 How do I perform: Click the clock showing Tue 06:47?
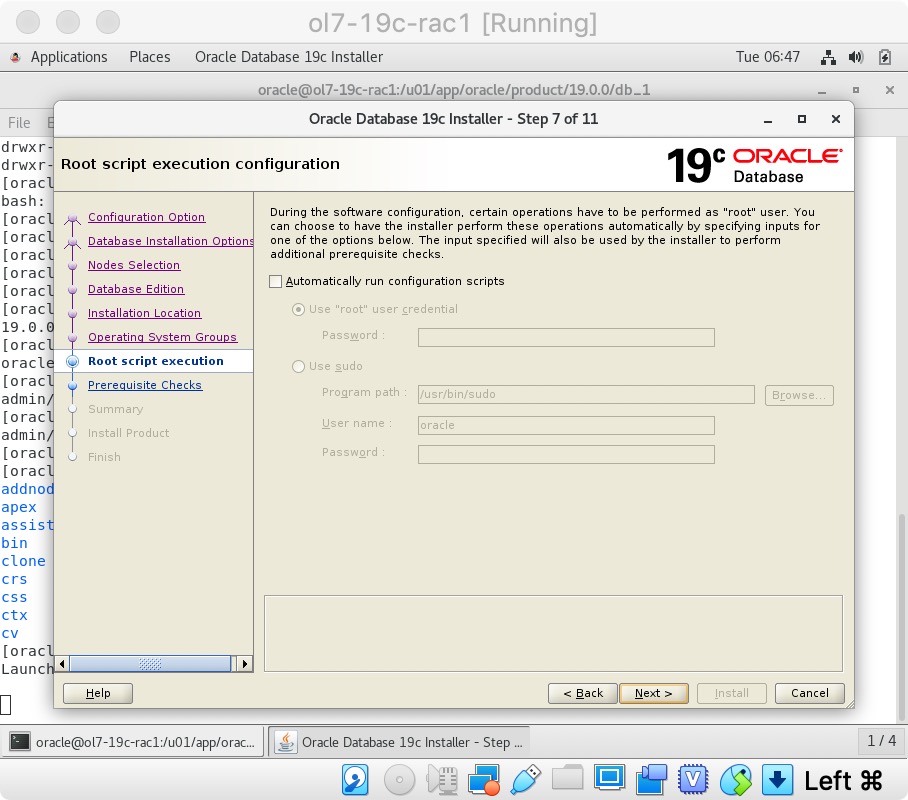coord(768,57)
